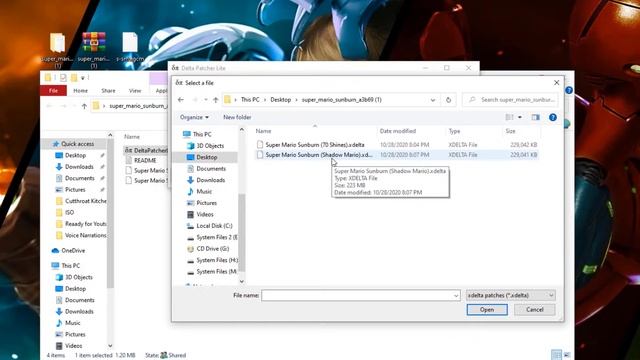The height and width of the screenshot is (360, 640).
Task: Select CD Drive (G:) in dialog tree
Action: click(x=212, y=248)
